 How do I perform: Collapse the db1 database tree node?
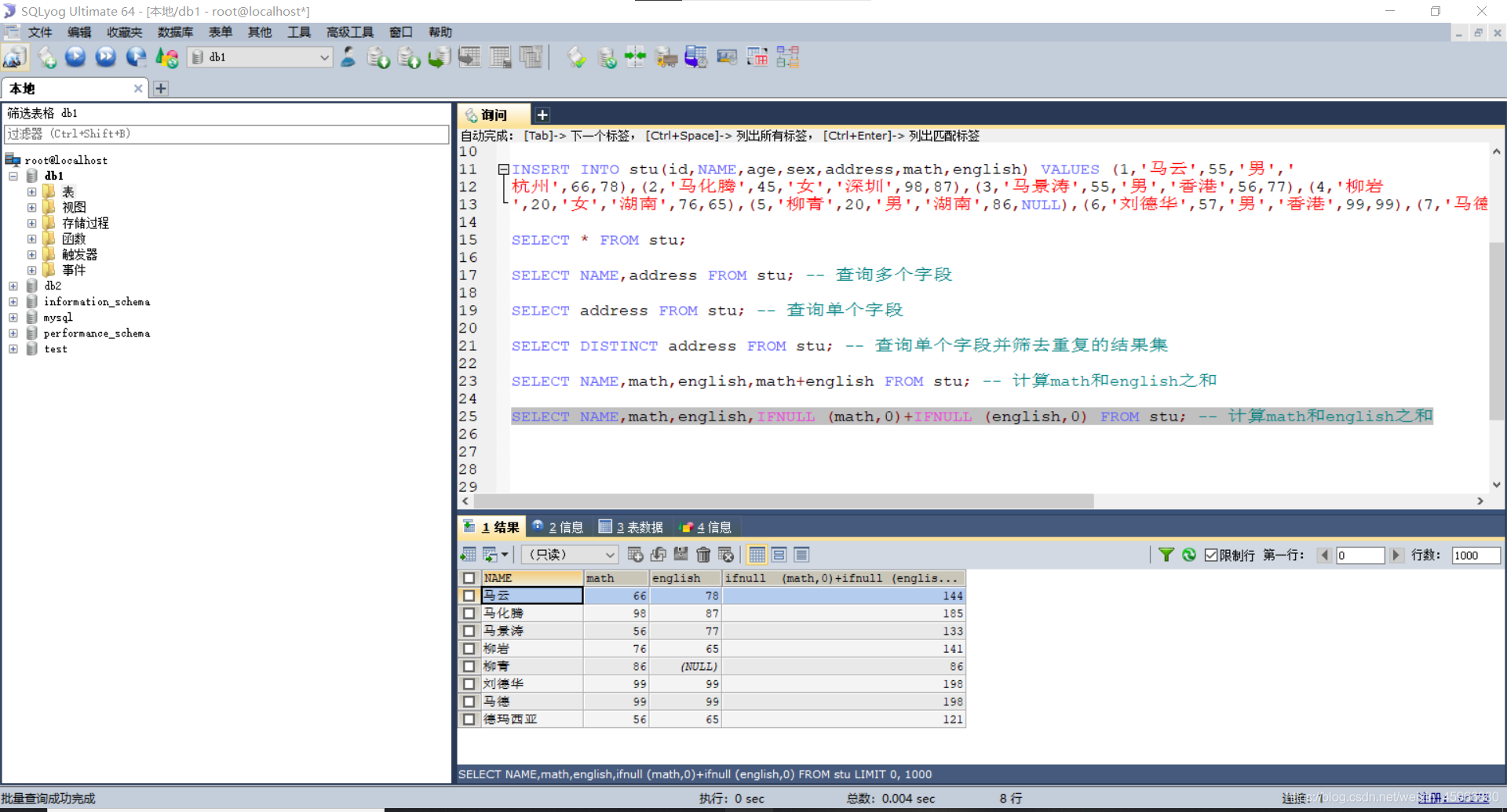tap(13, 176)
